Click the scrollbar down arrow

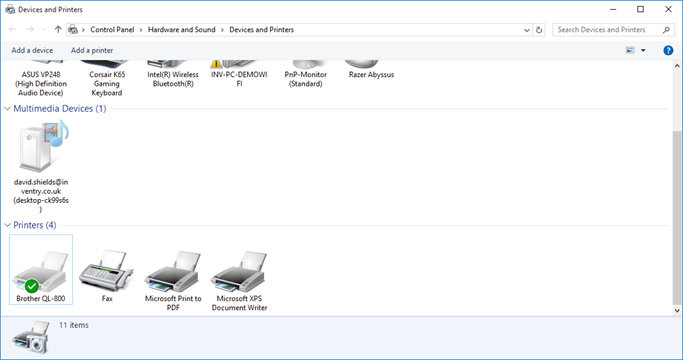click(x=677, y=311)
